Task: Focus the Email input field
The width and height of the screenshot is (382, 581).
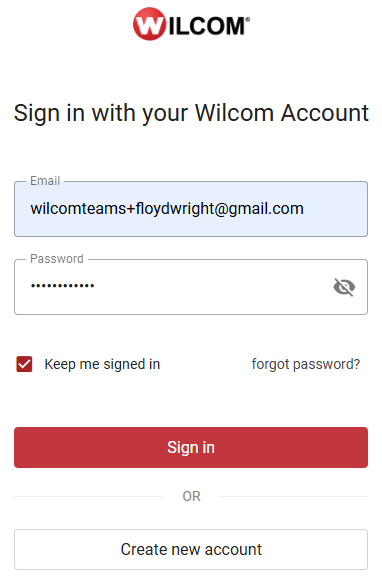Action: tap(191, 209)
